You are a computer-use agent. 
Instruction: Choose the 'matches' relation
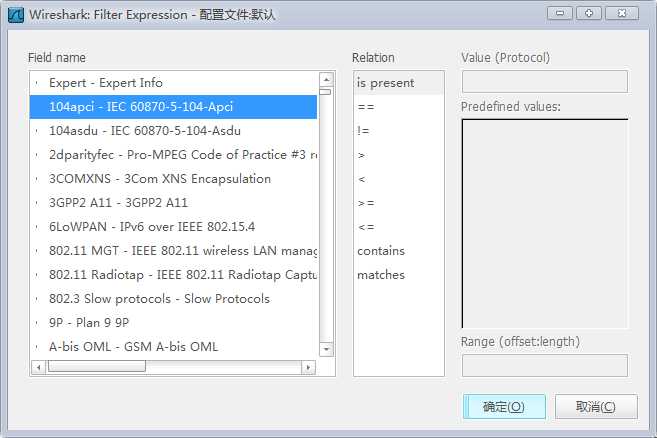click(x=398, y=275)
